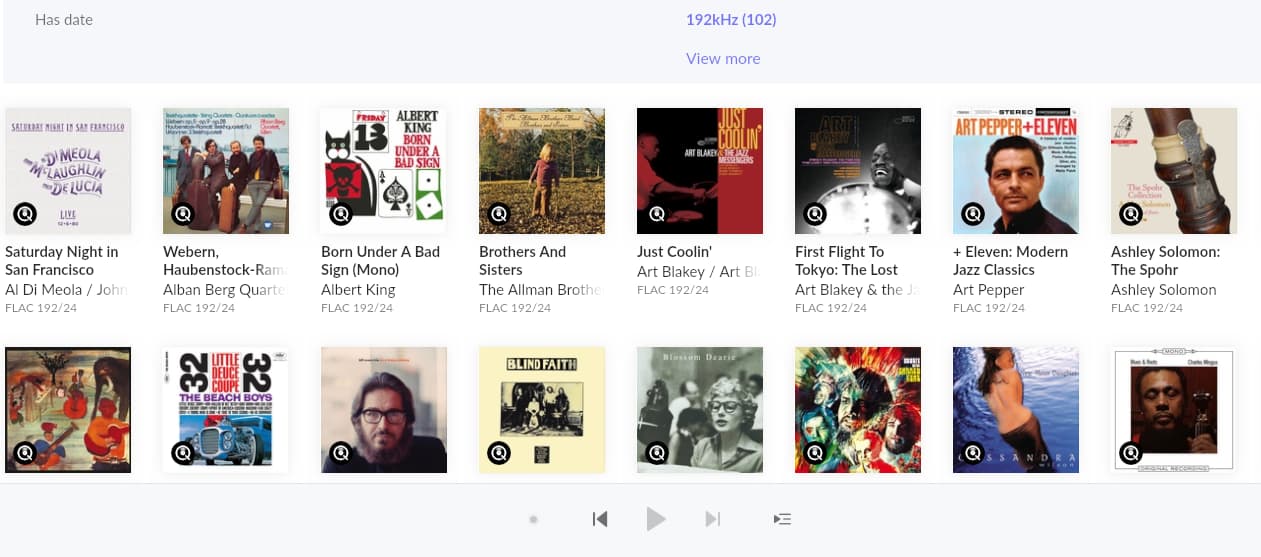Open the Cassandra Wilson album cover
The width and height of the screenshot is (1261, 557).
(x=1016, y=410)
